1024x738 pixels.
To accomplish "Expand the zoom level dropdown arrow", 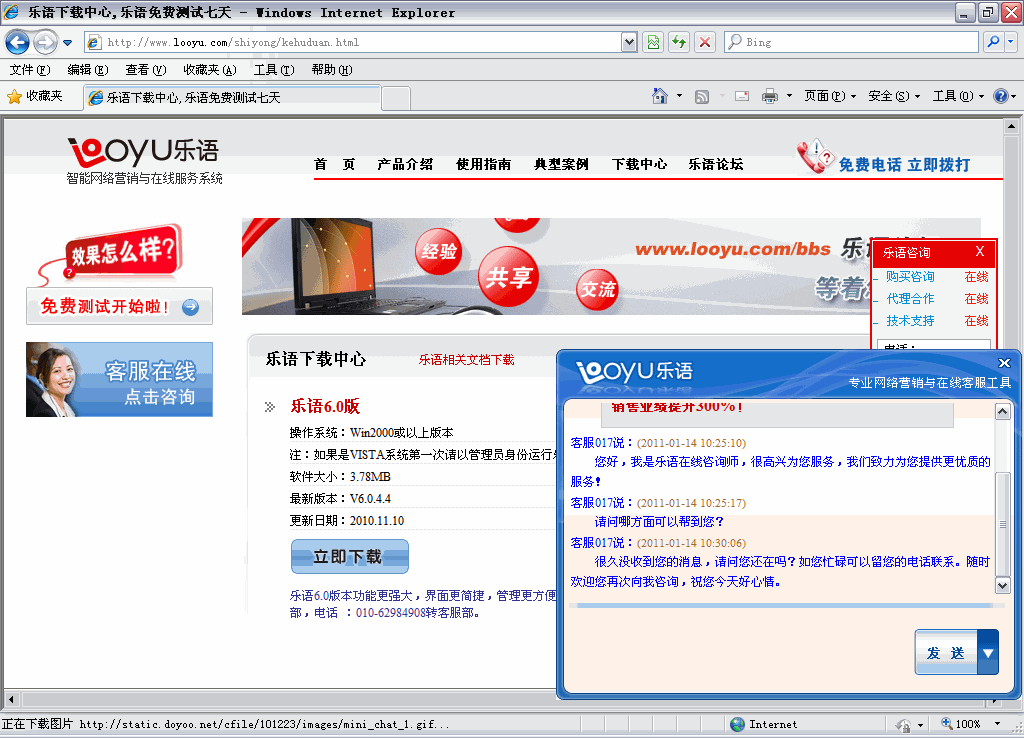I will coord(997,724).
